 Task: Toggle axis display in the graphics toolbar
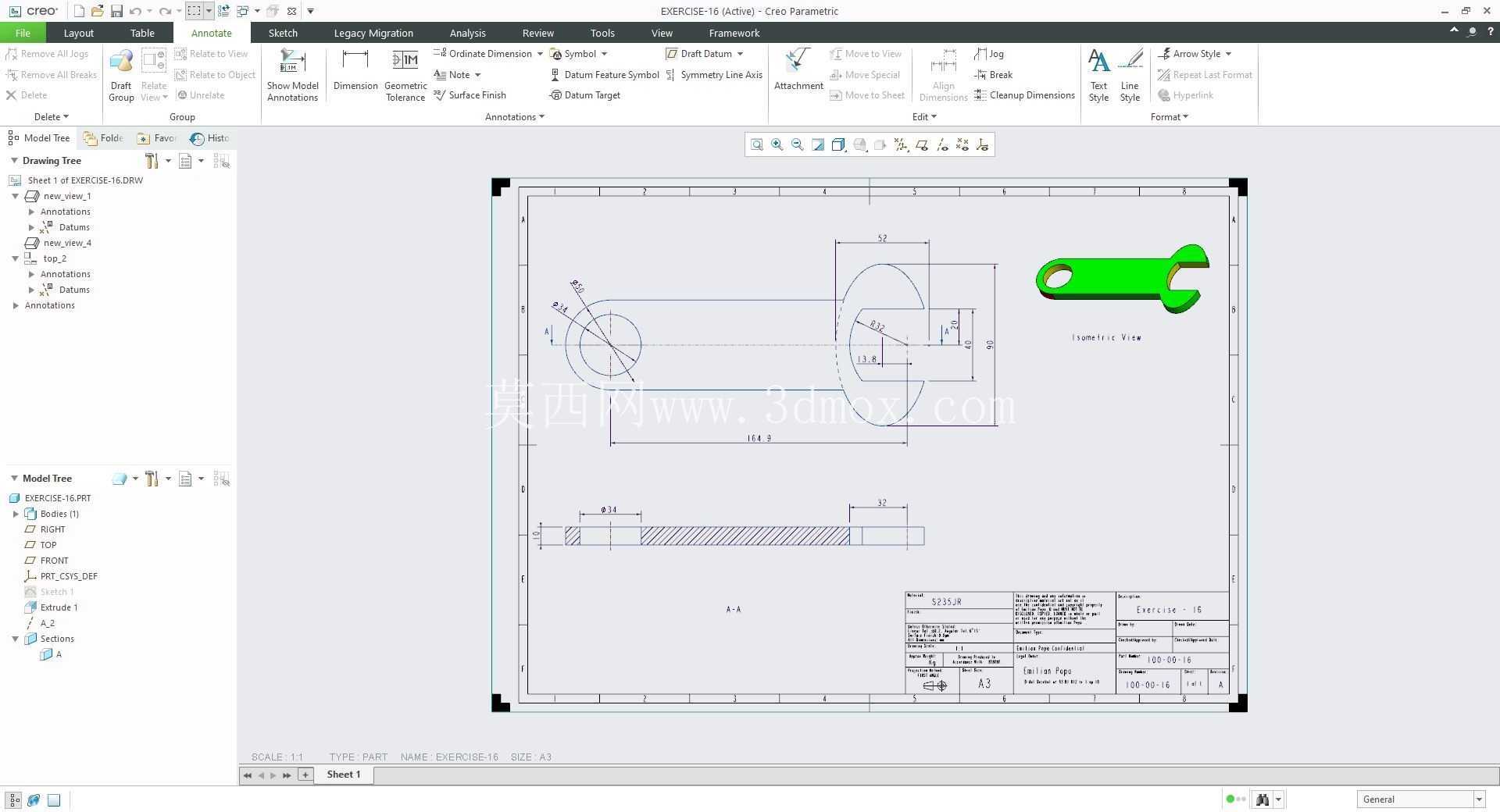942,144
